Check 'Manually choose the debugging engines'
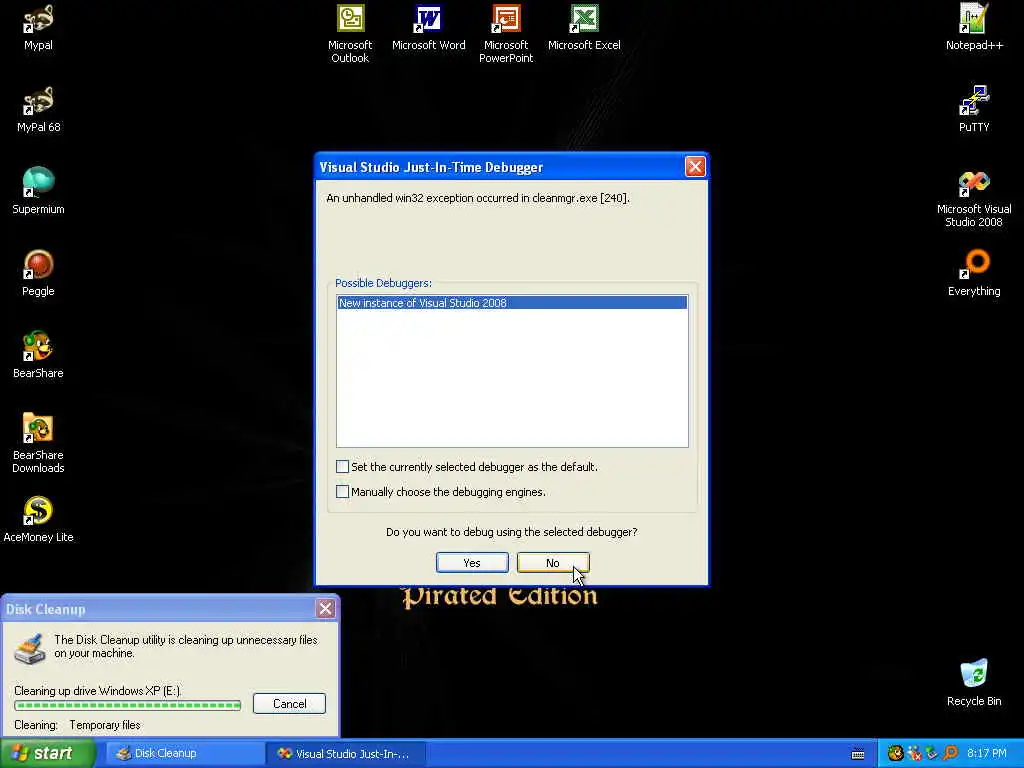1024x768 pixels. (342, 492)
